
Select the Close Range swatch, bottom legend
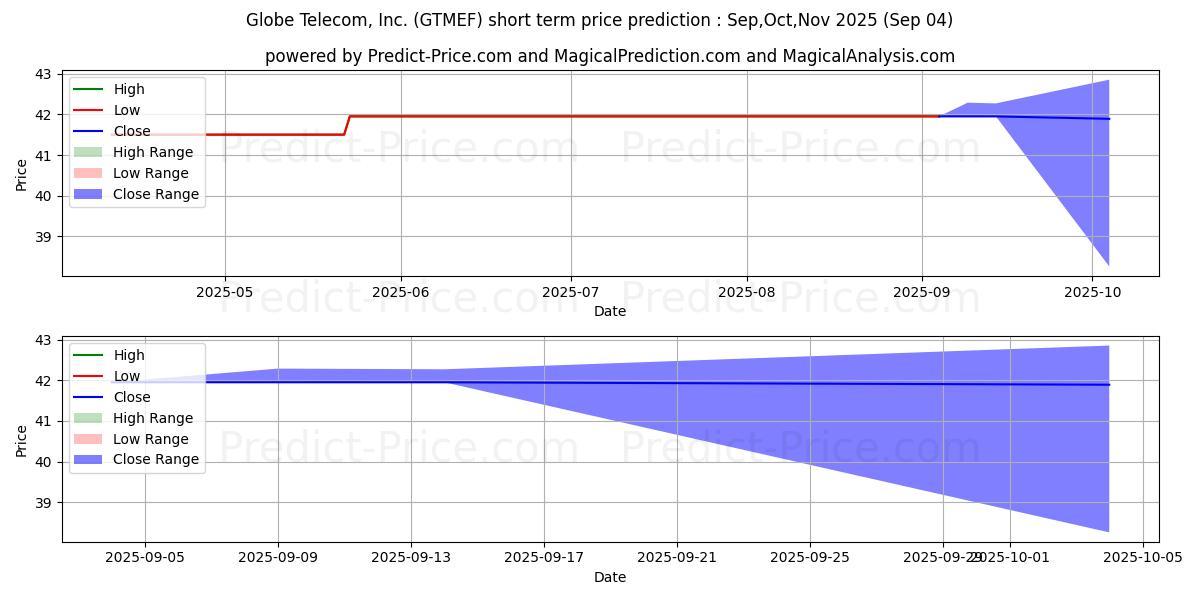pyautogui.click(x=88, y=460)
